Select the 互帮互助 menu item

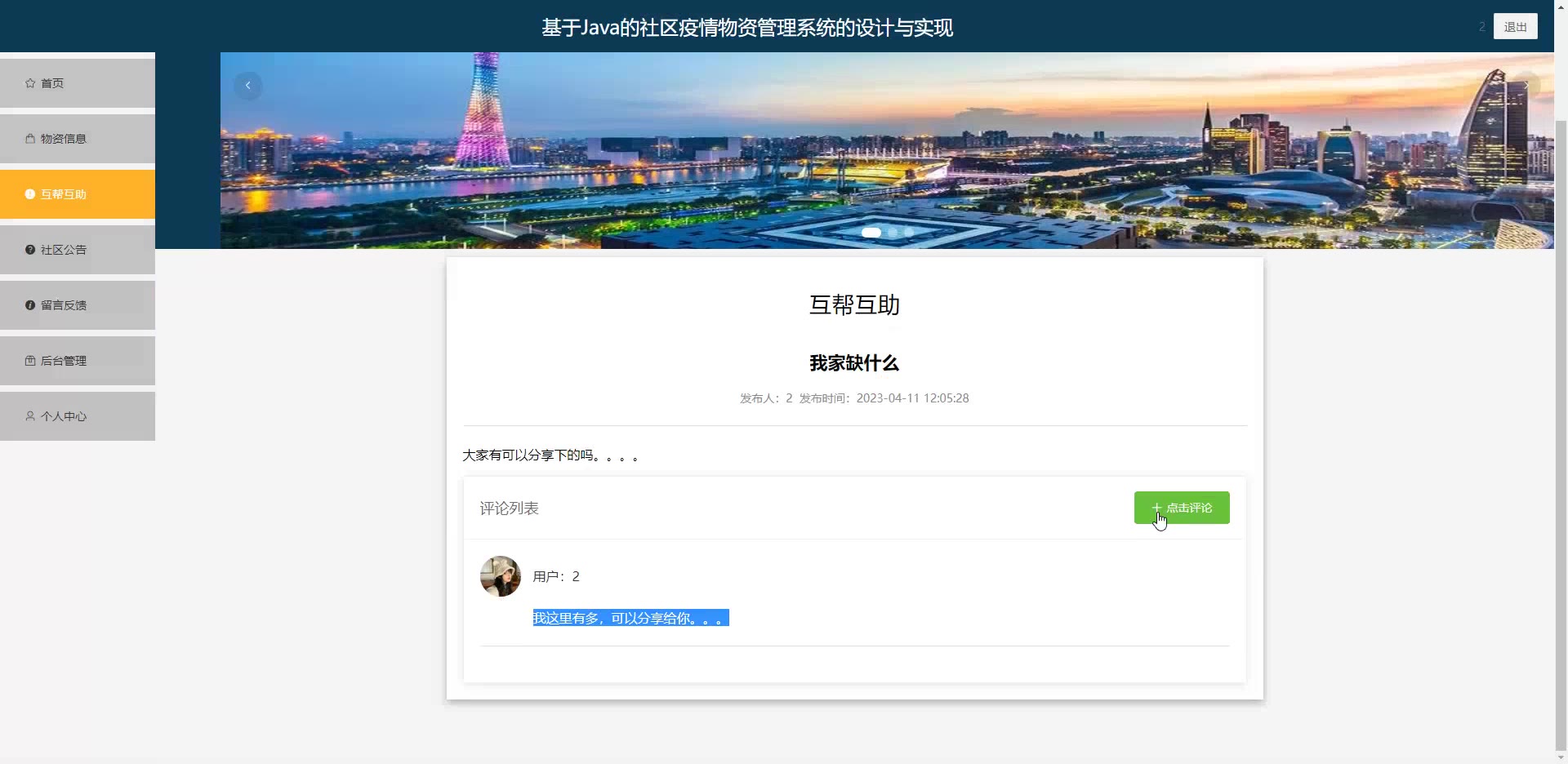click(x=78, y=194)
